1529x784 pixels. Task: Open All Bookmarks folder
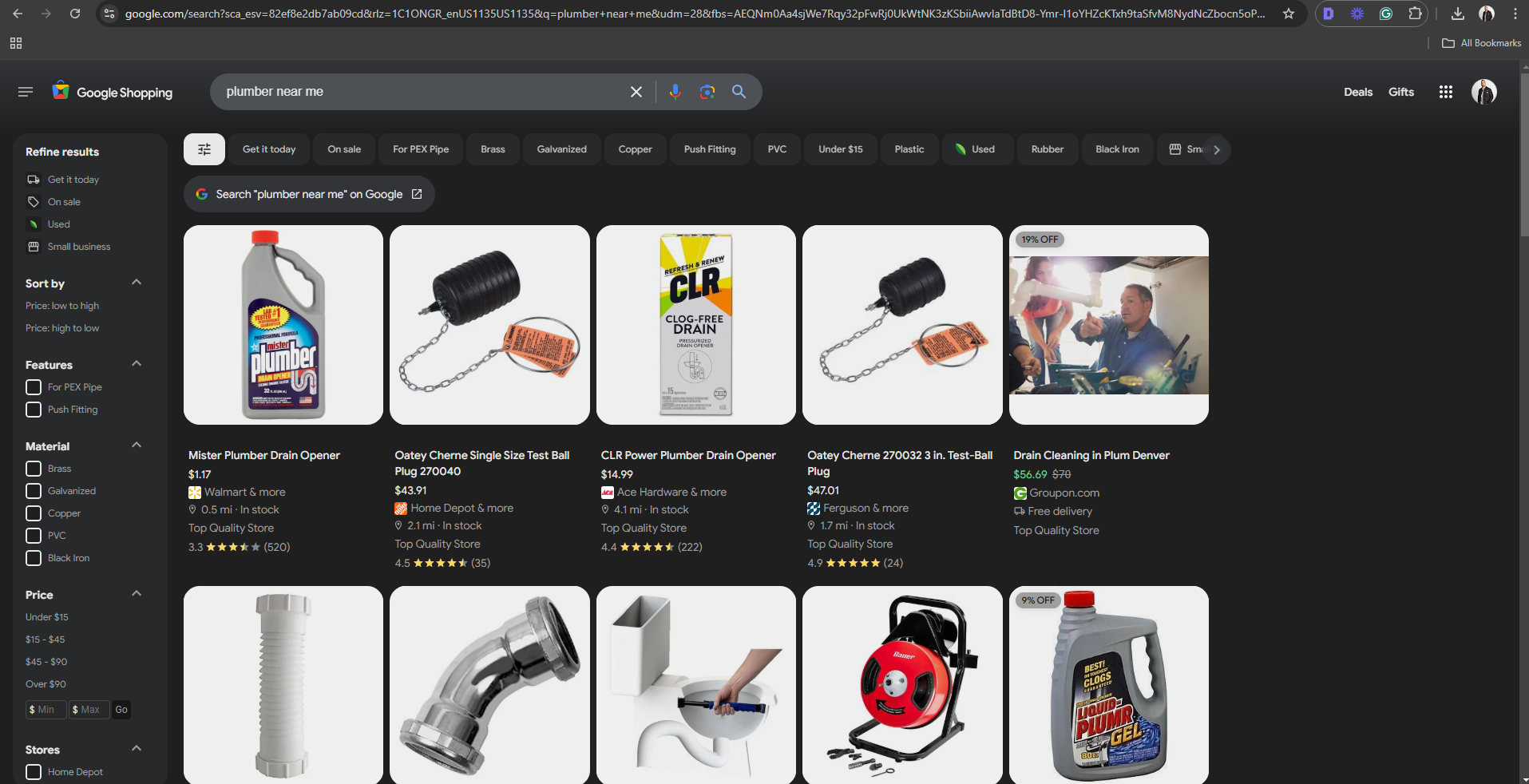1482,43
